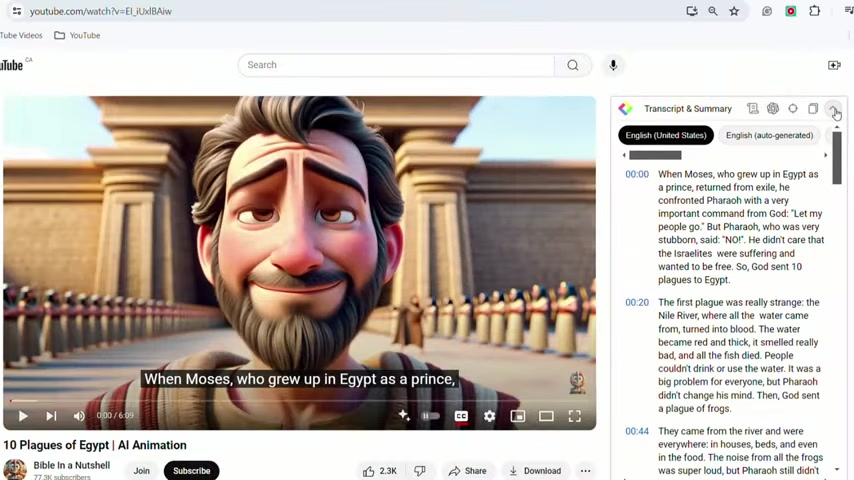
Task: Toggle the autoplay switch
Action: 431,416
